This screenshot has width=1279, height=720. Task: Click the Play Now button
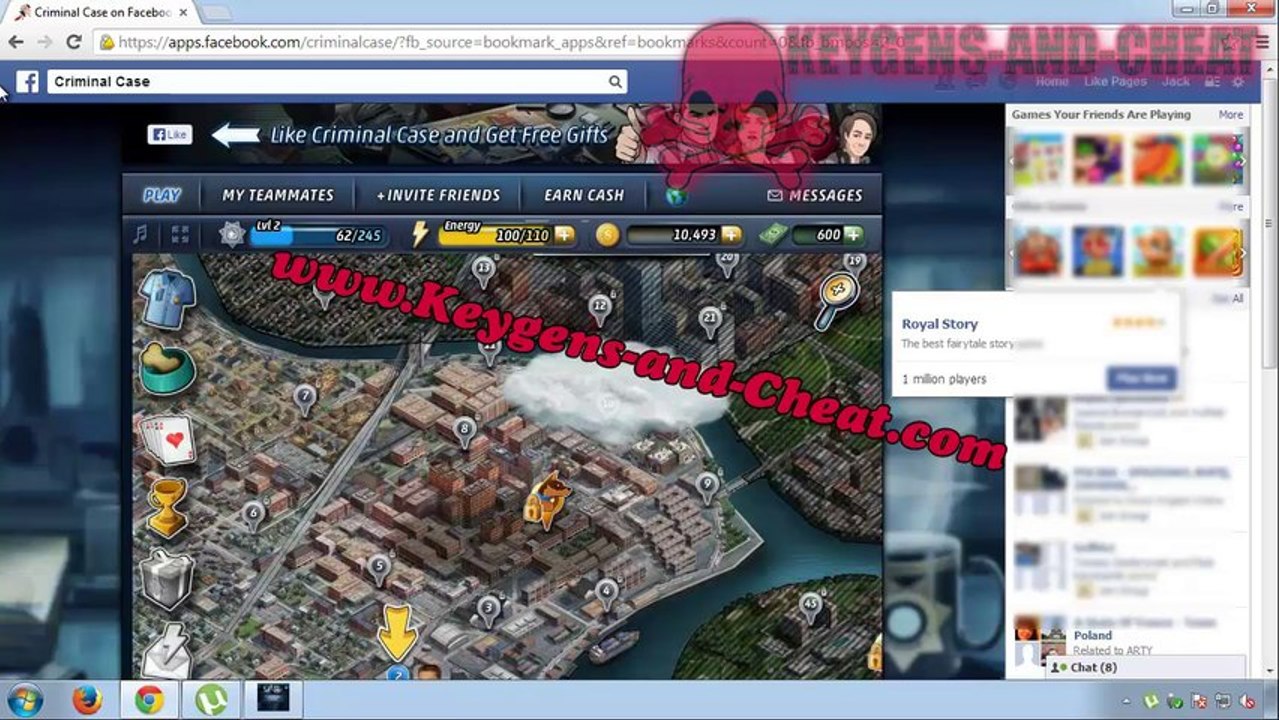point(1141,378)
